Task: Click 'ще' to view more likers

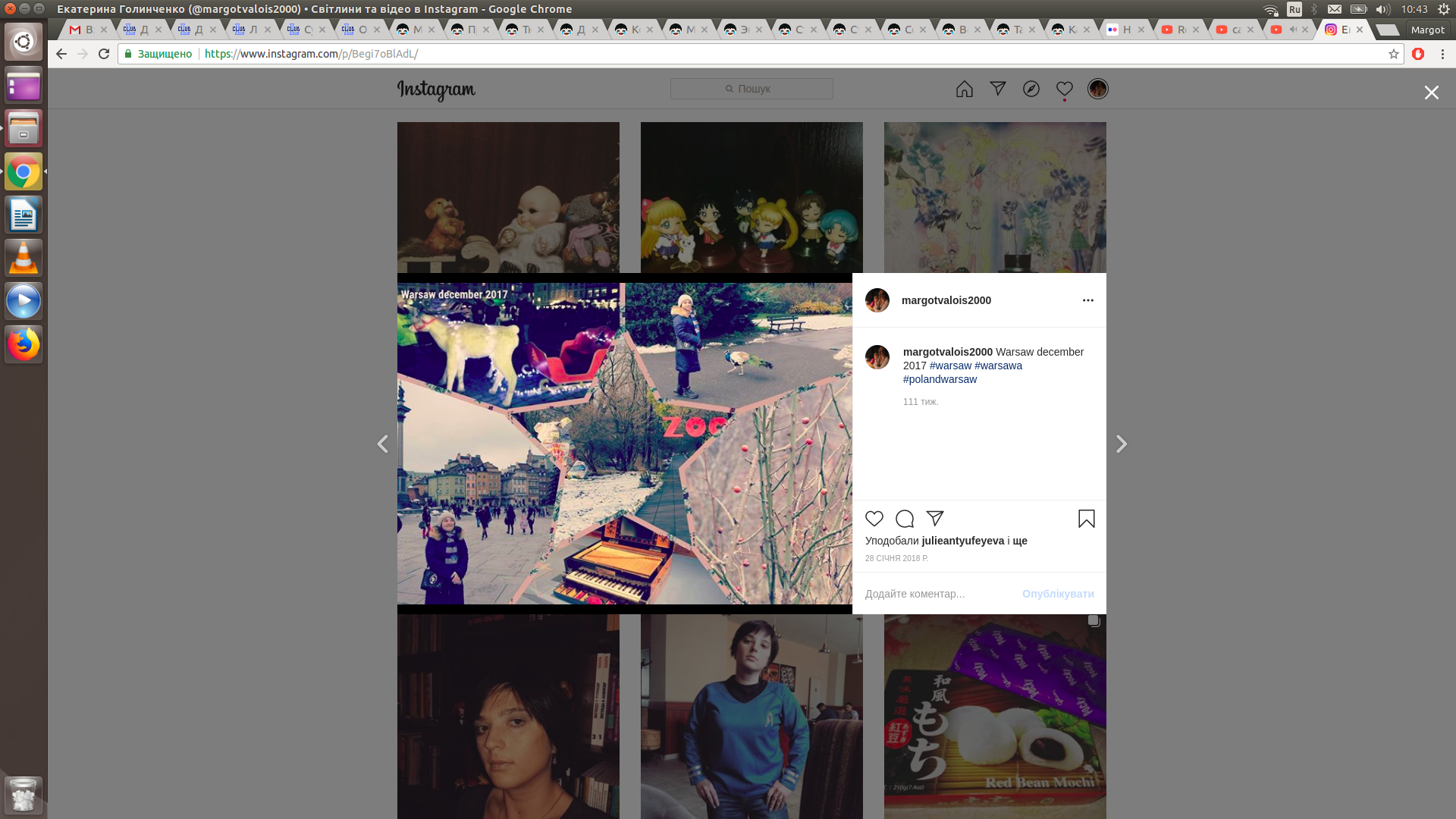Action: click(1020, 541)
